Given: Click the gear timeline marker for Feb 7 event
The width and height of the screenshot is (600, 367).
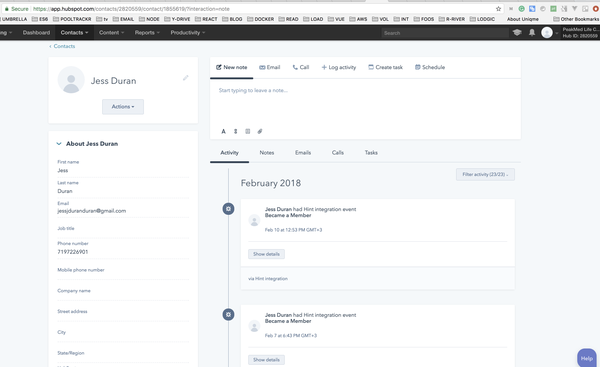Looking at the screenshot, I should click(x=228, y=315).
